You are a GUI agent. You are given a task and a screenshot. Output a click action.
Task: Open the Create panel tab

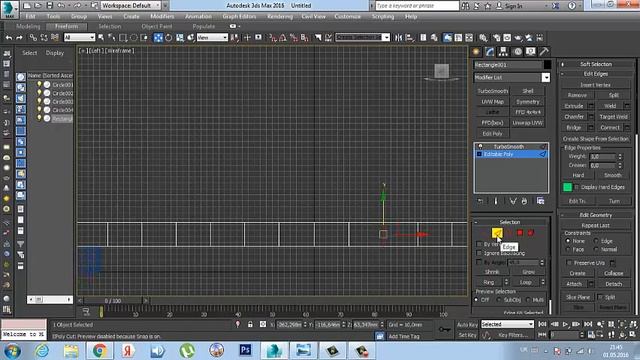476,52
